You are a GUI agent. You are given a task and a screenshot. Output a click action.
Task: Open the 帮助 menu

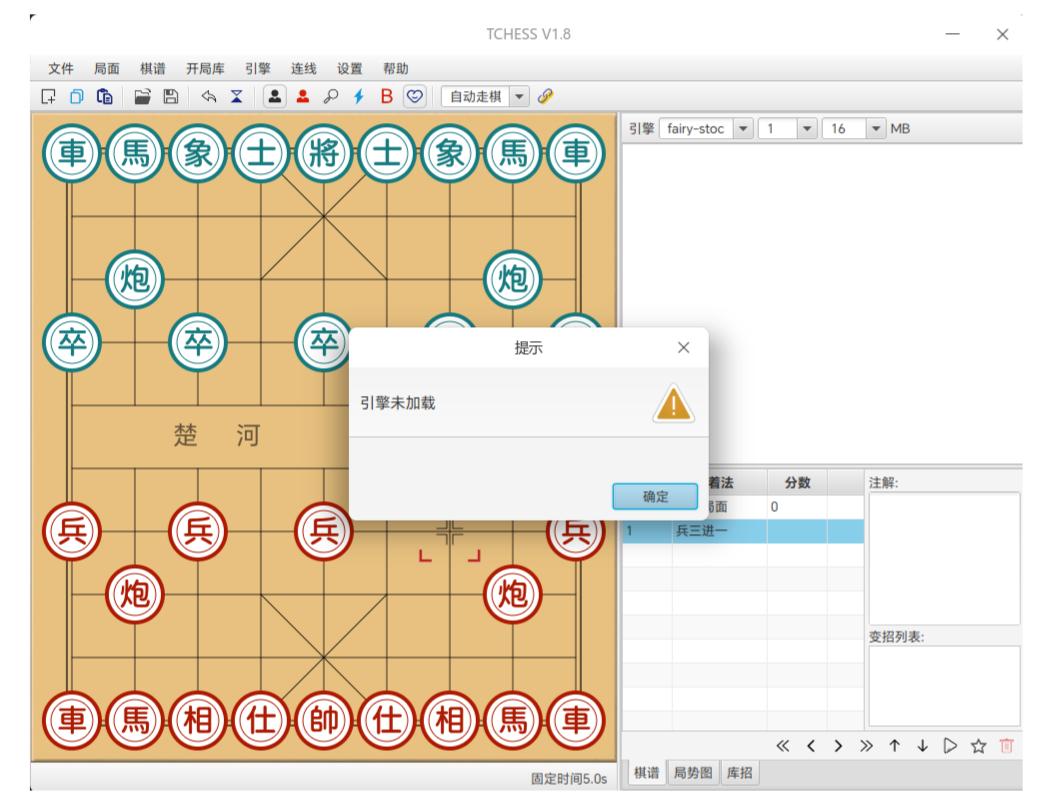(396, 68)
